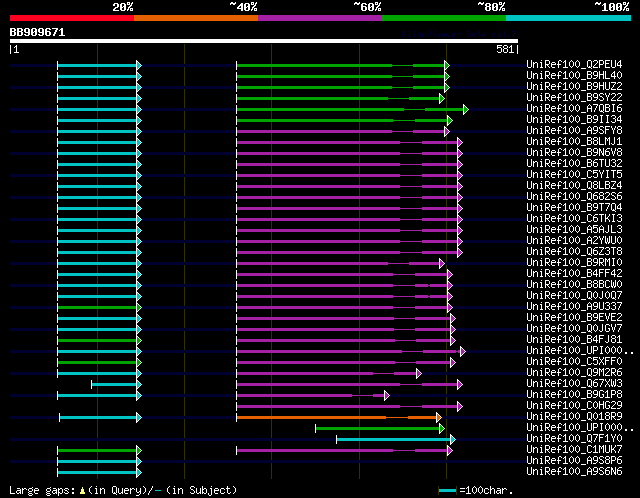Open hit UniRef100_A7QBI6
This screenshot has height=498, width=640.
point(574,108)
